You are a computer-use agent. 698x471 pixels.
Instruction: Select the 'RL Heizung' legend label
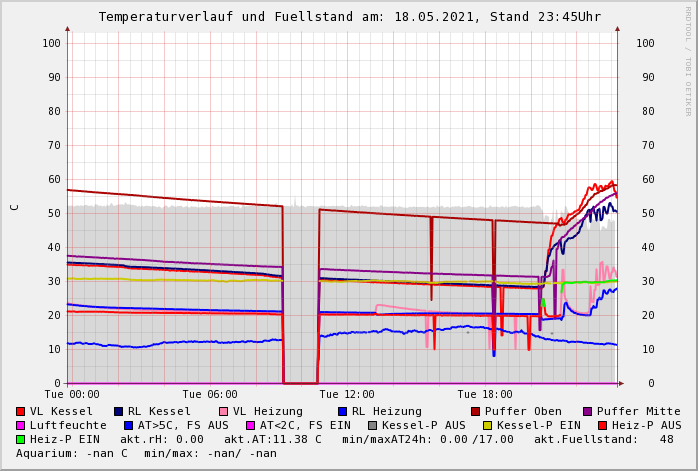(x=387, y=411)
